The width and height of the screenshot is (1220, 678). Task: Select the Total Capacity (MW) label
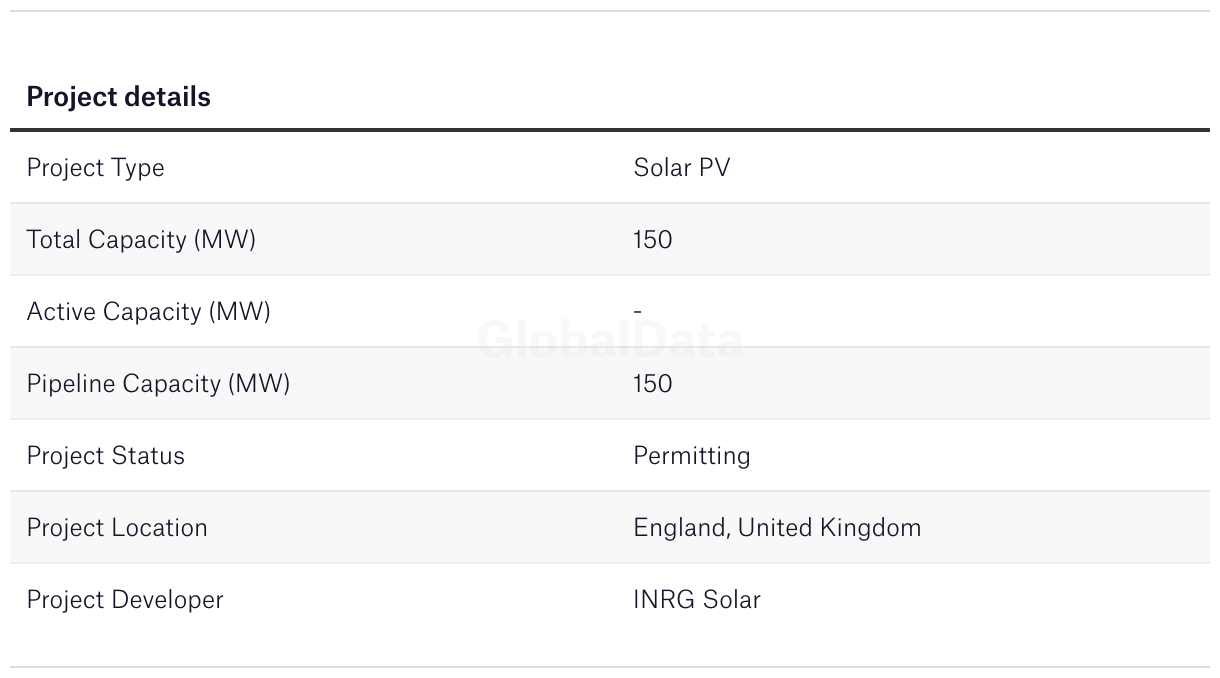click(141, 240)
